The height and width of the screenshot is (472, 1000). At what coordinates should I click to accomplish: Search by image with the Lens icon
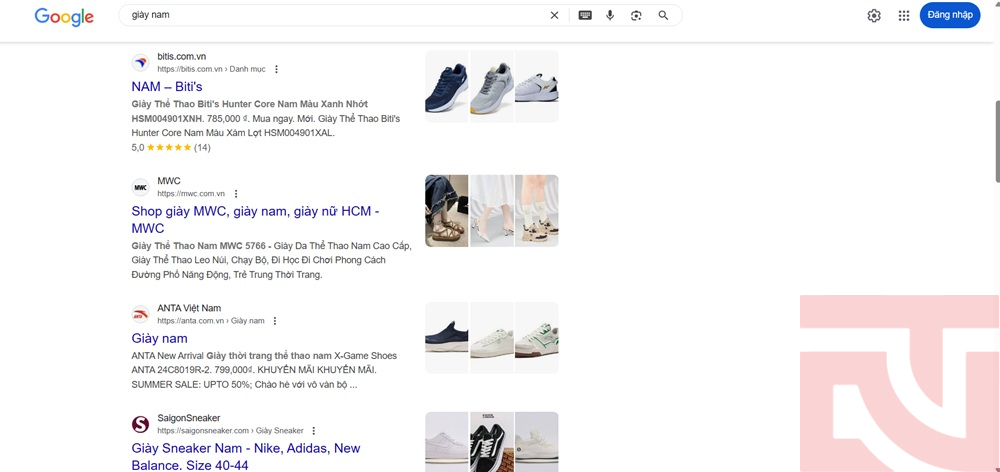636,15
